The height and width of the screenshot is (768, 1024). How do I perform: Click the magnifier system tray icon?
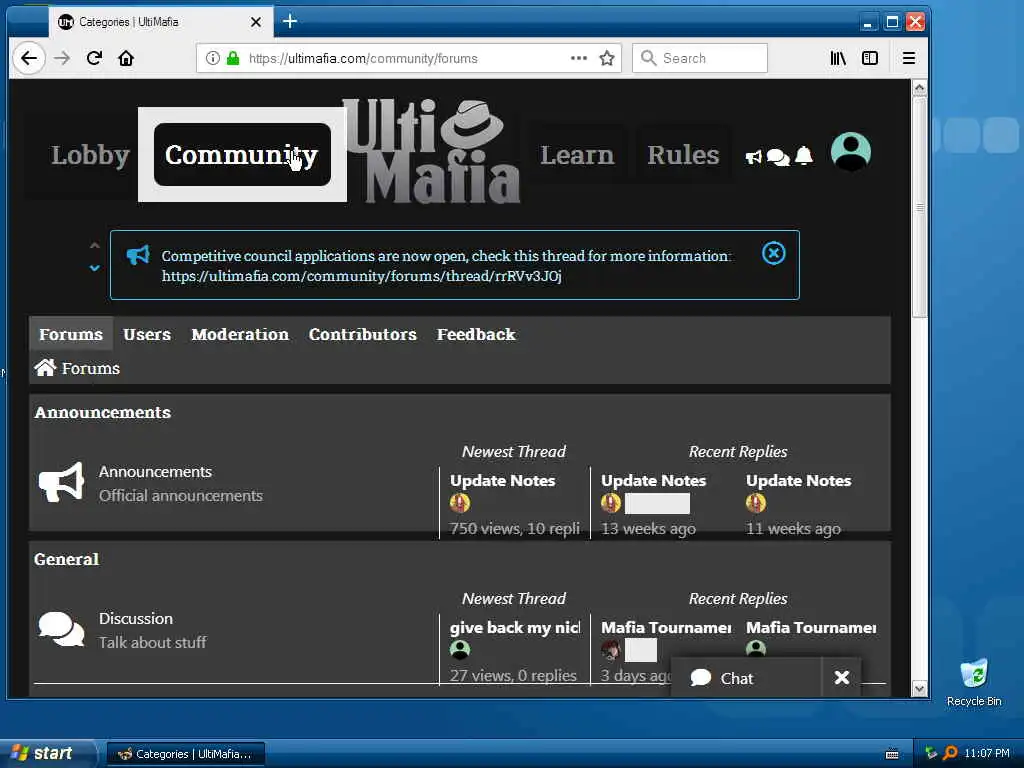click(950, 753)
